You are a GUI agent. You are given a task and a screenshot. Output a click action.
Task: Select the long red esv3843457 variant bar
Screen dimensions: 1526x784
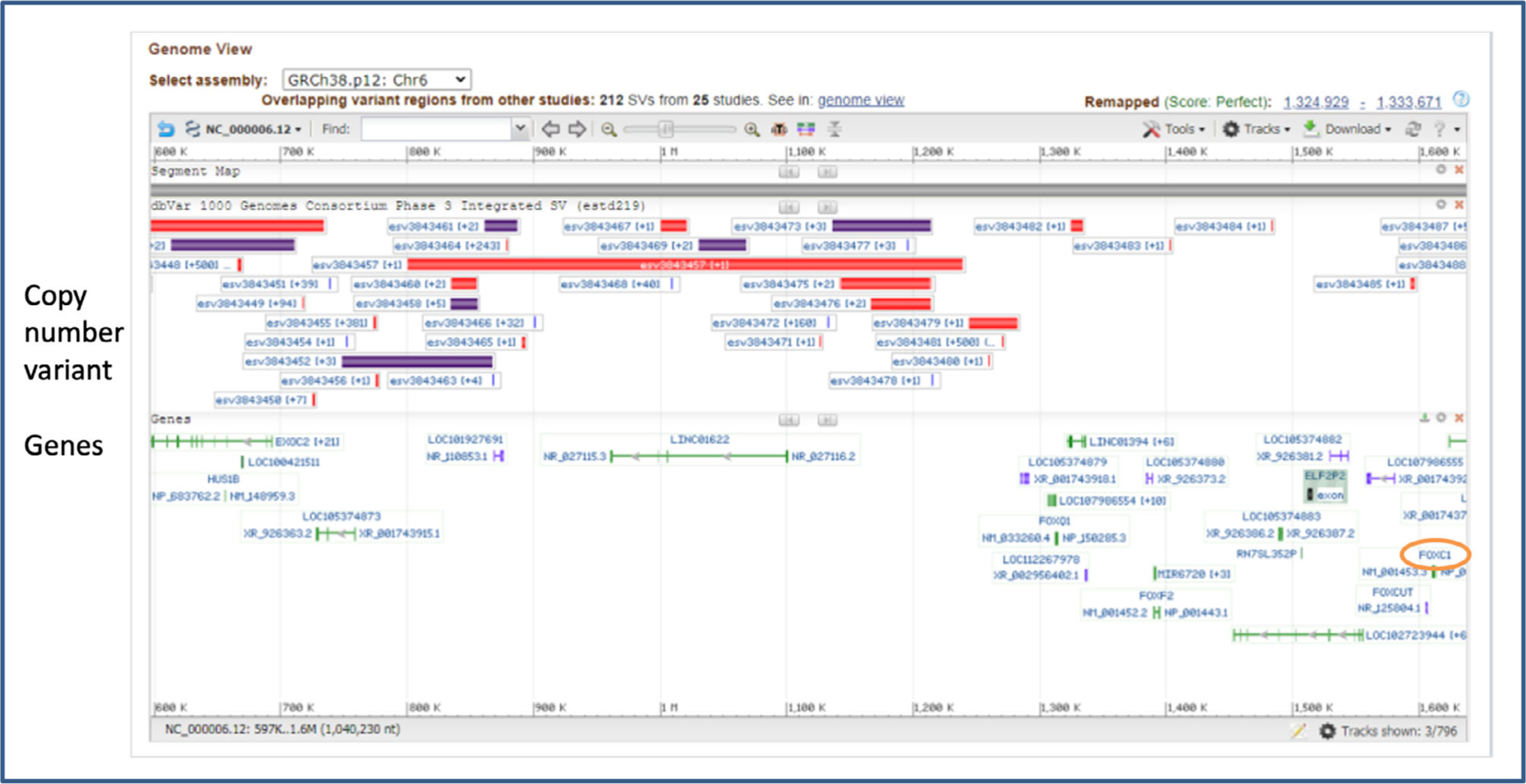[685, 264]
